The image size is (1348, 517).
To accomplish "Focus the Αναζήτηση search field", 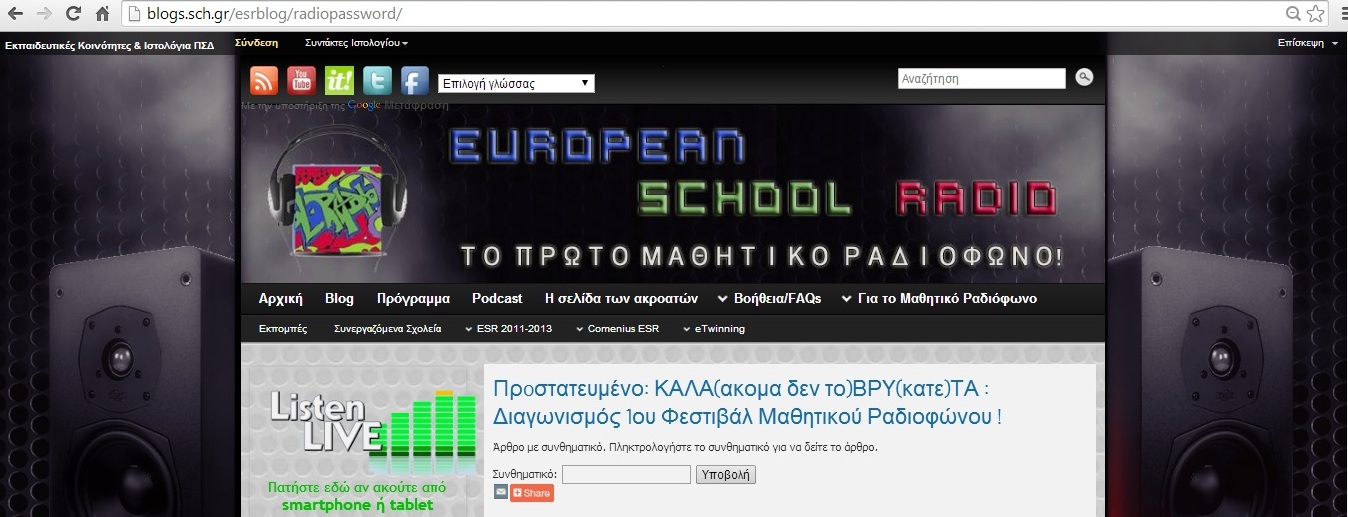I will (x=982, y=78).
